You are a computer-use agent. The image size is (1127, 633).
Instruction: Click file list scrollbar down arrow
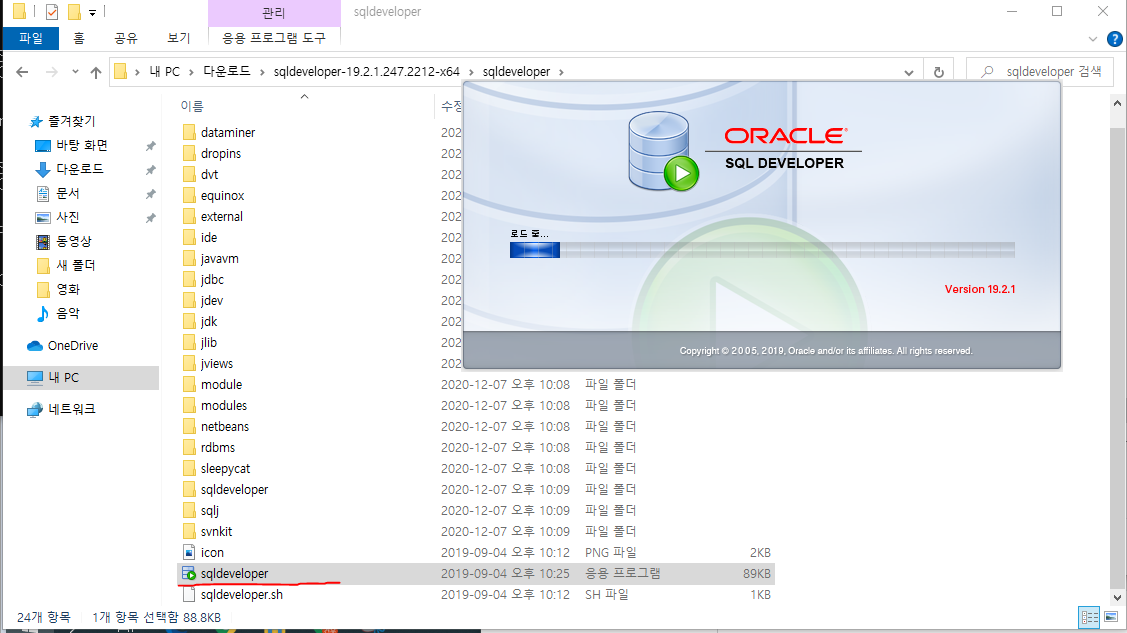(x=1117, y=597)
